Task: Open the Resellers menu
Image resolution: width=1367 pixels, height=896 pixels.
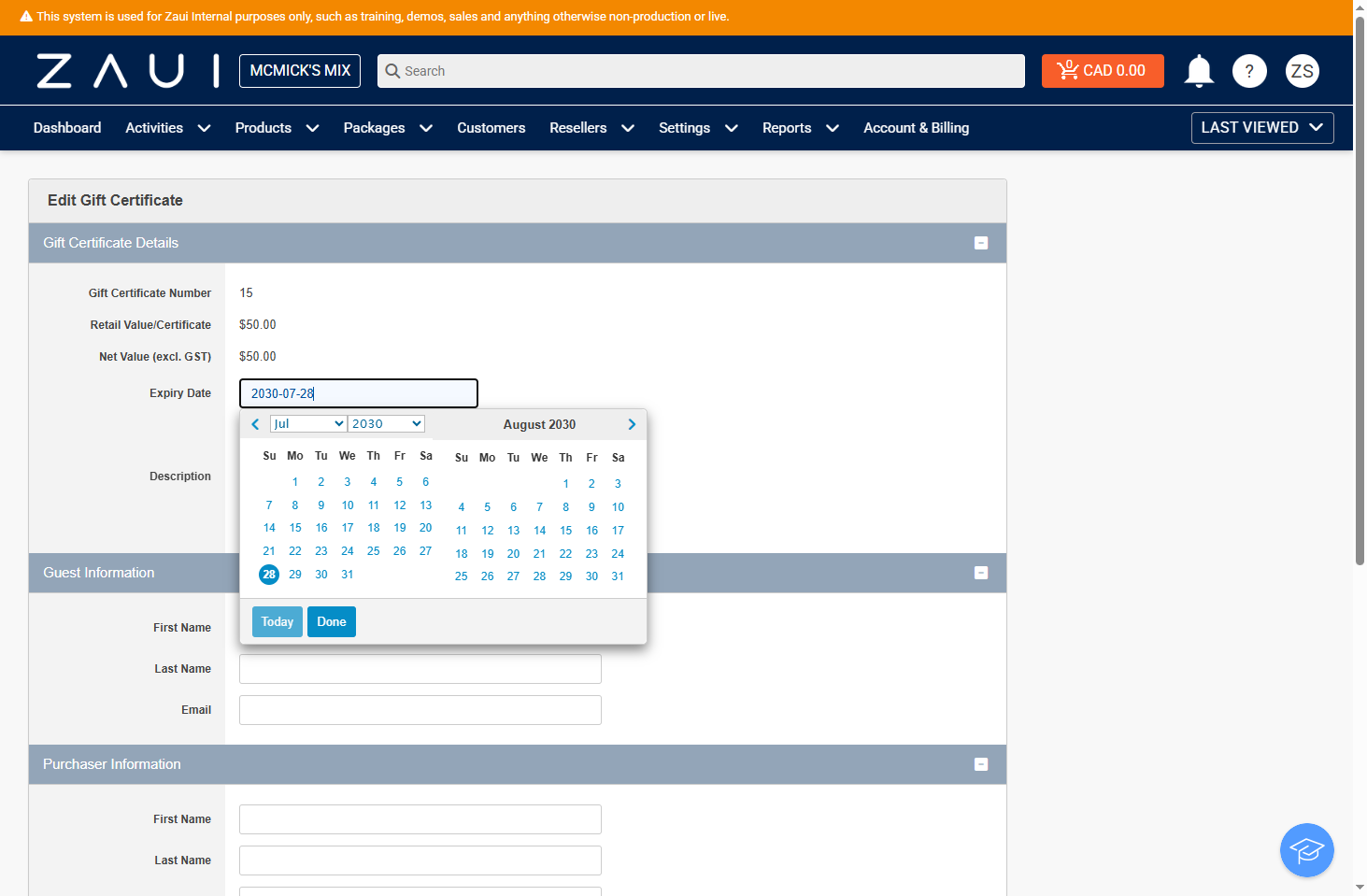Action: 591,128
